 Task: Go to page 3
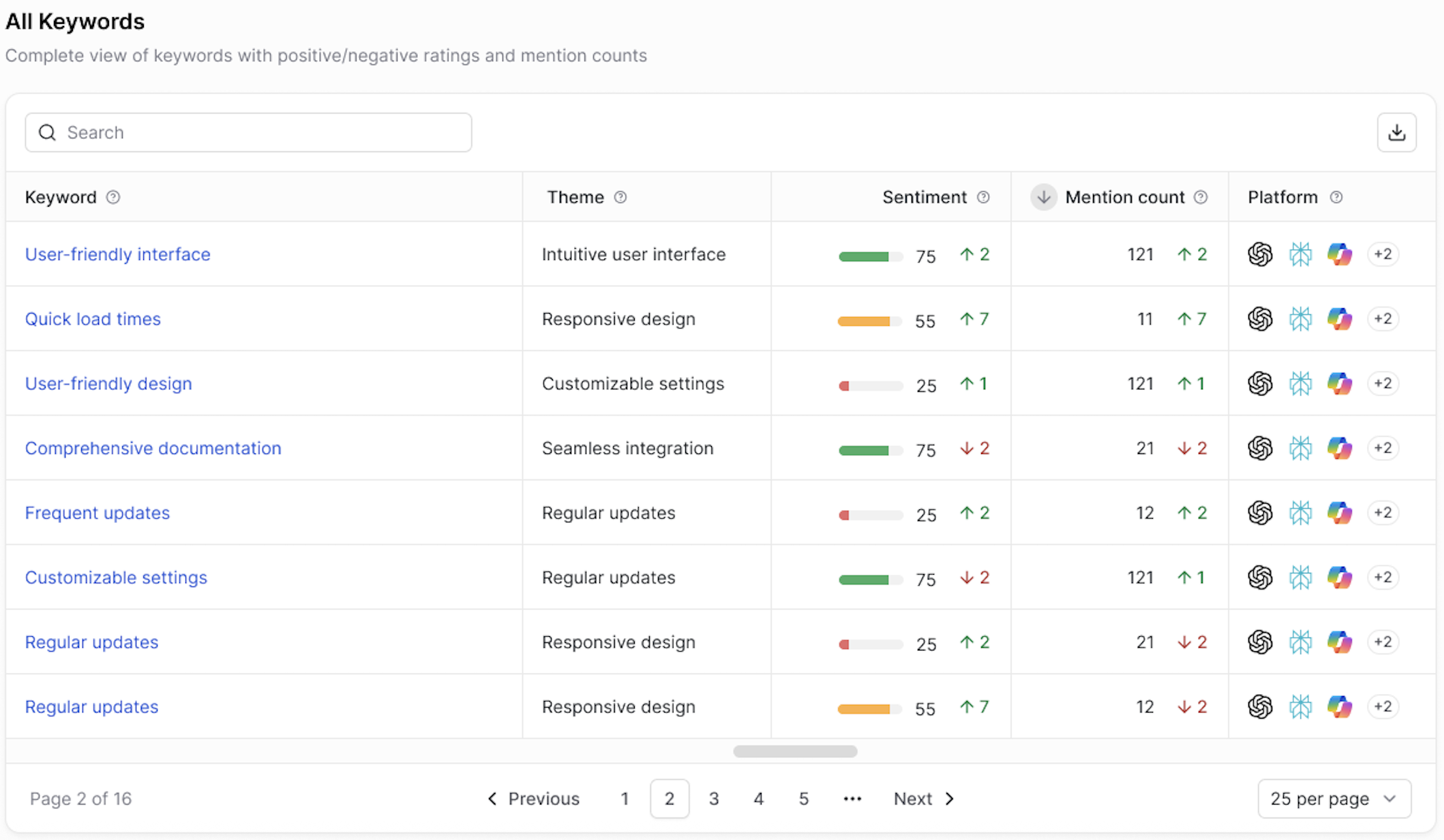coord(714,798)
